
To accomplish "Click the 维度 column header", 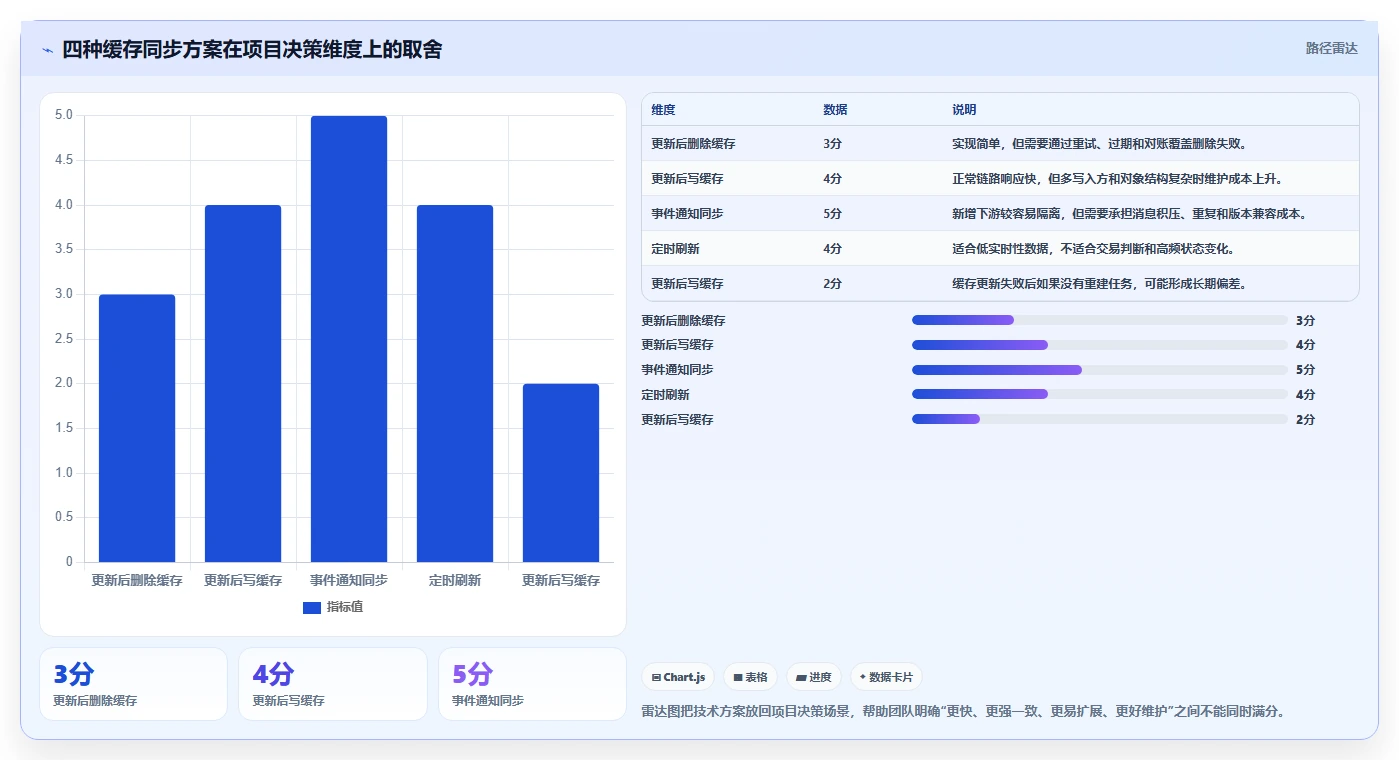I will tap(663, 110).
